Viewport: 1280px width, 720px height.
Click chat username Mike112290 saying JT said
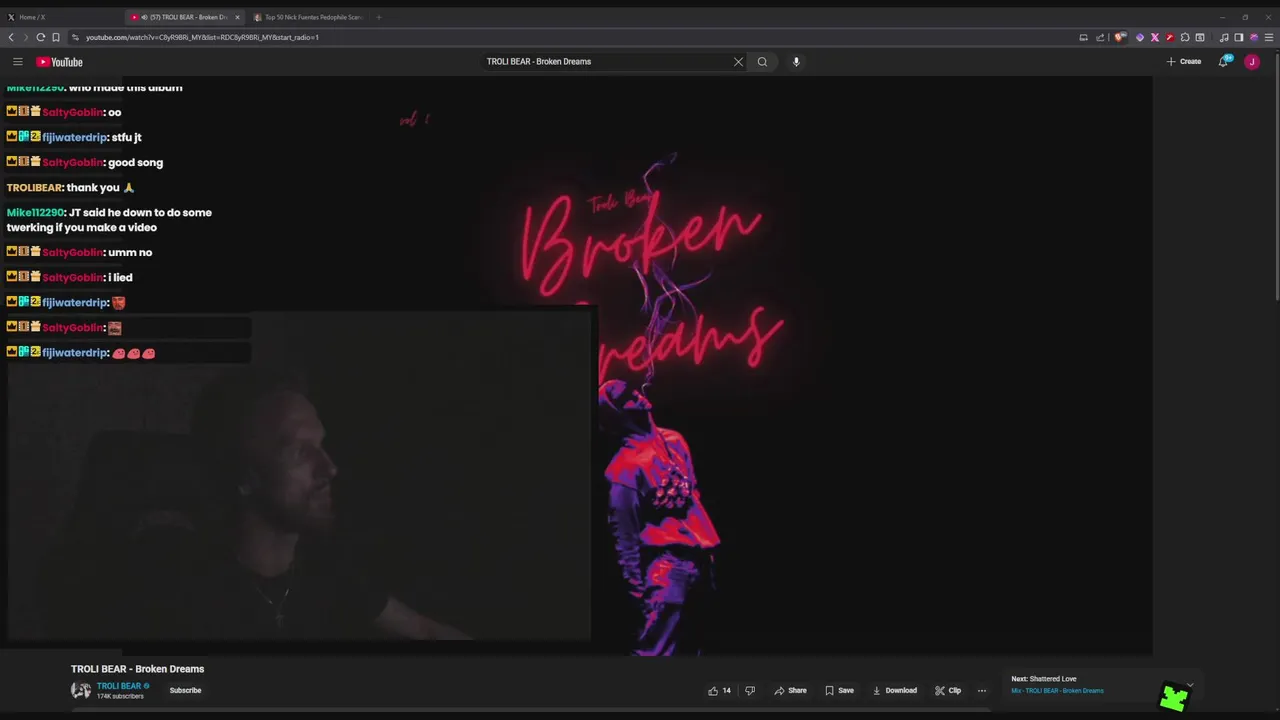35,212
